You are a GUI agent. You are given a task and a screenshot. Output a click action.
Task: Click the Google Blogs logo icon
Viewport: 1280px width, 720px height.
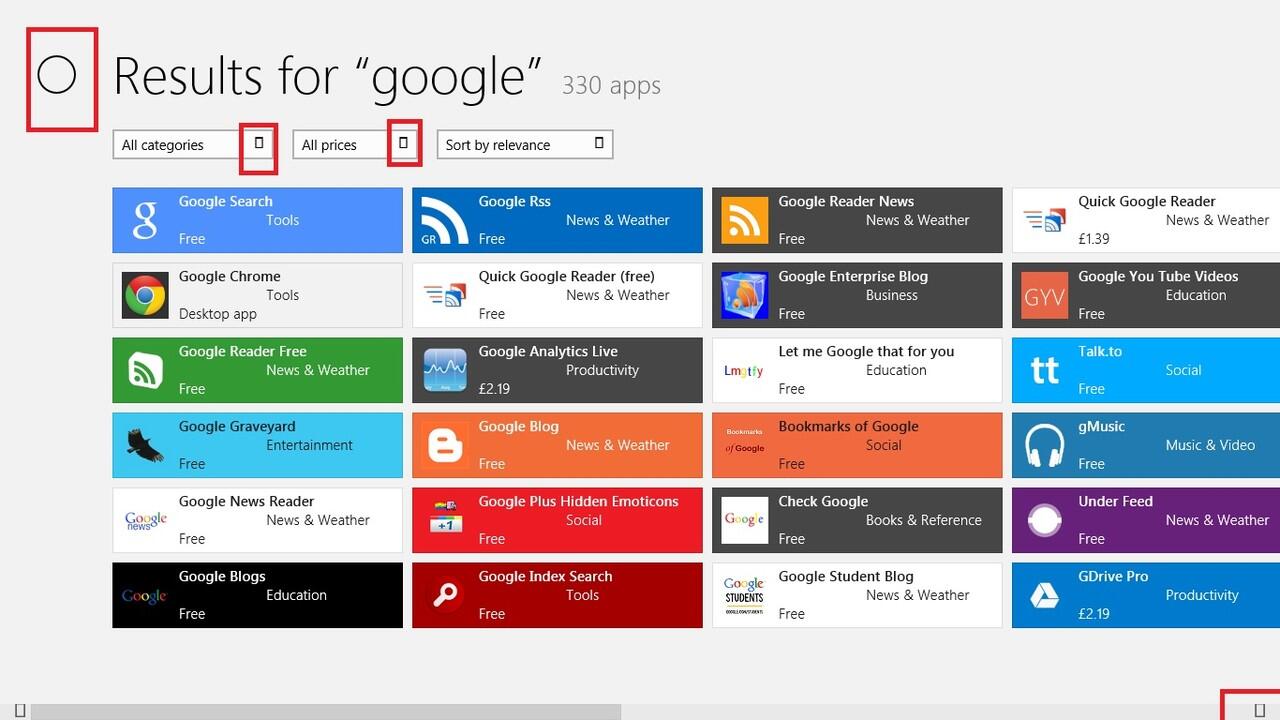click(x=145, y=595)
